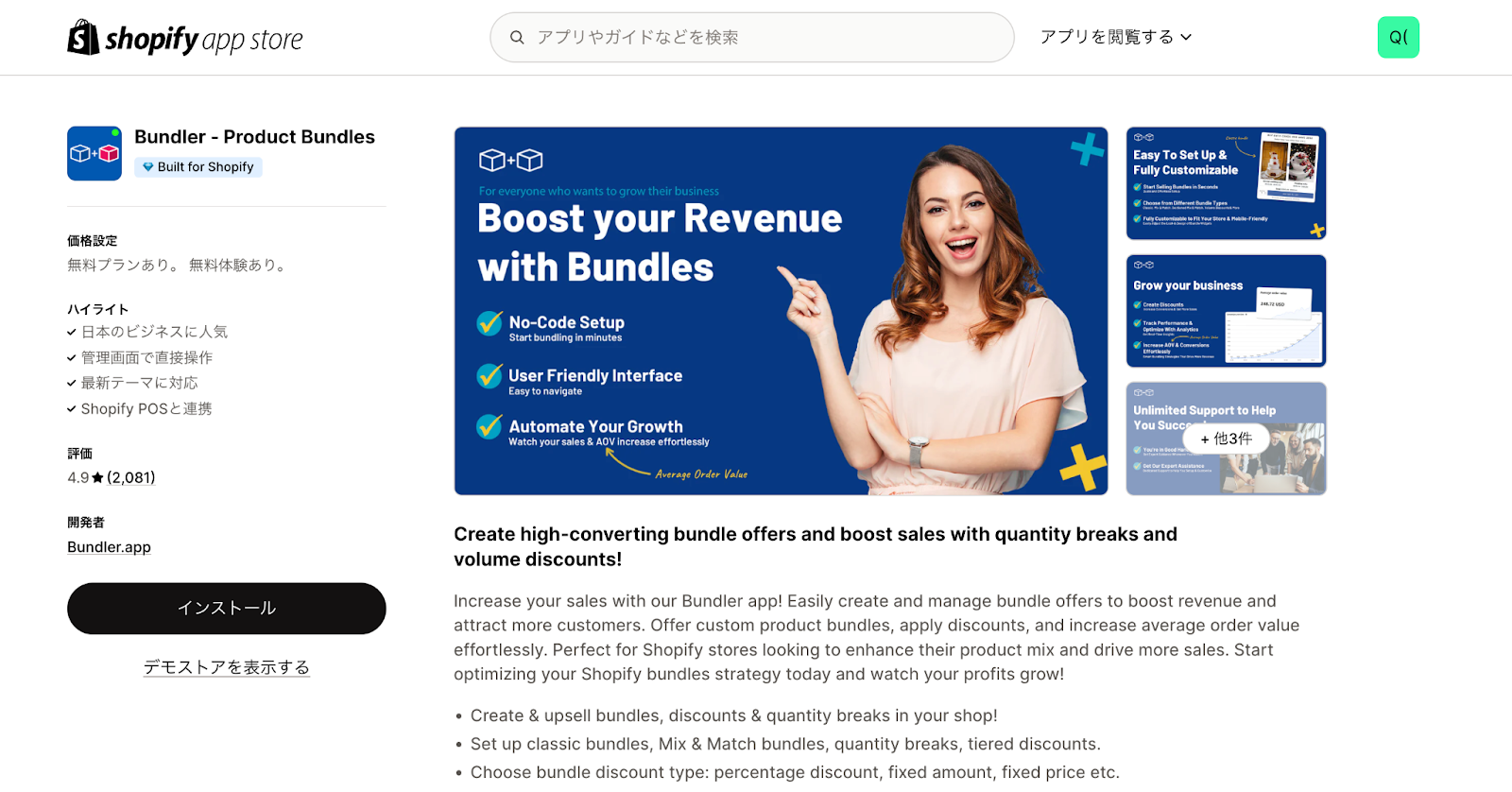Click the 価格設定 heading
This screenshot has width=1512, height=792.
(x=93, y=241)
